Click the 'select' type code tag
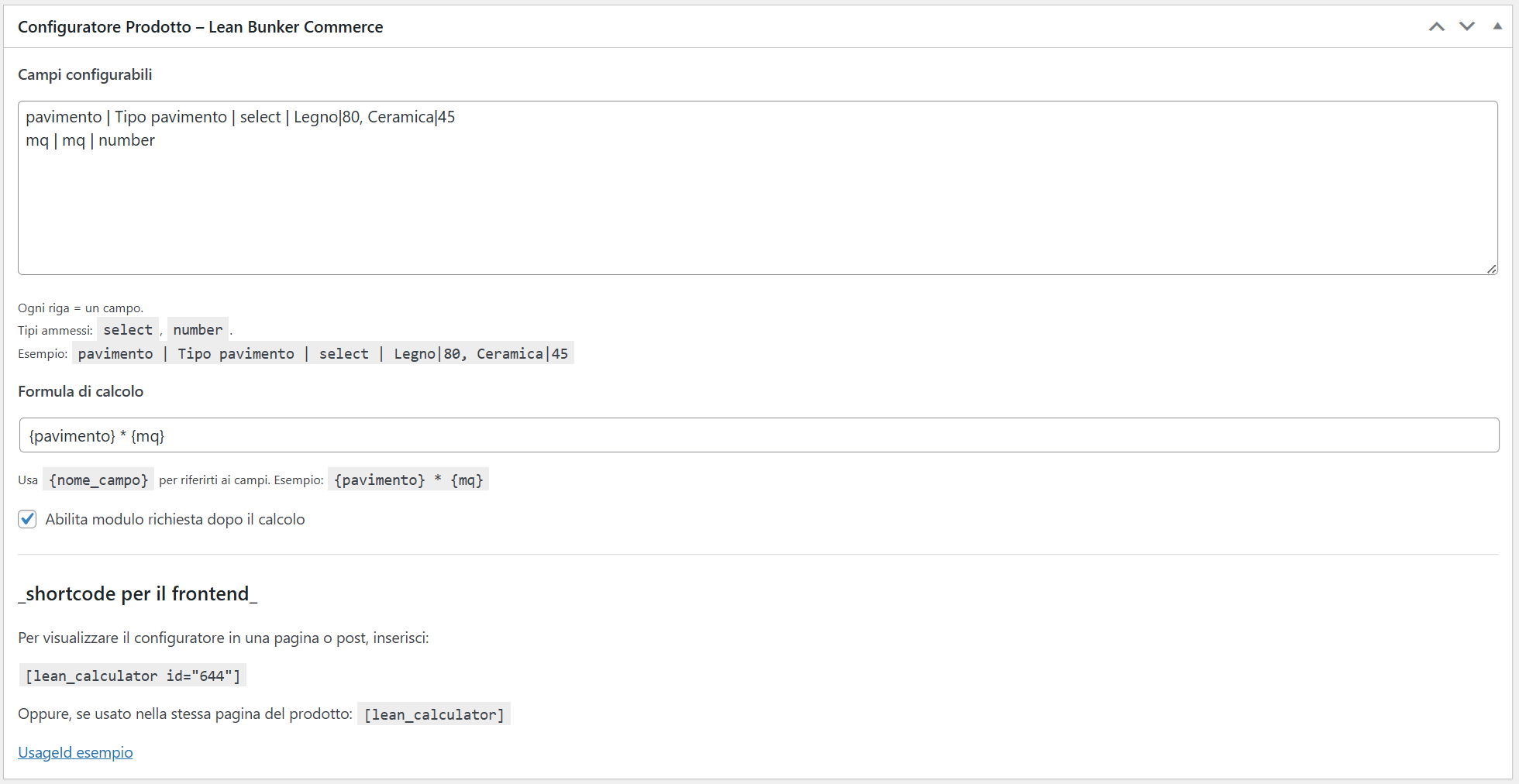 coord(128,330)
